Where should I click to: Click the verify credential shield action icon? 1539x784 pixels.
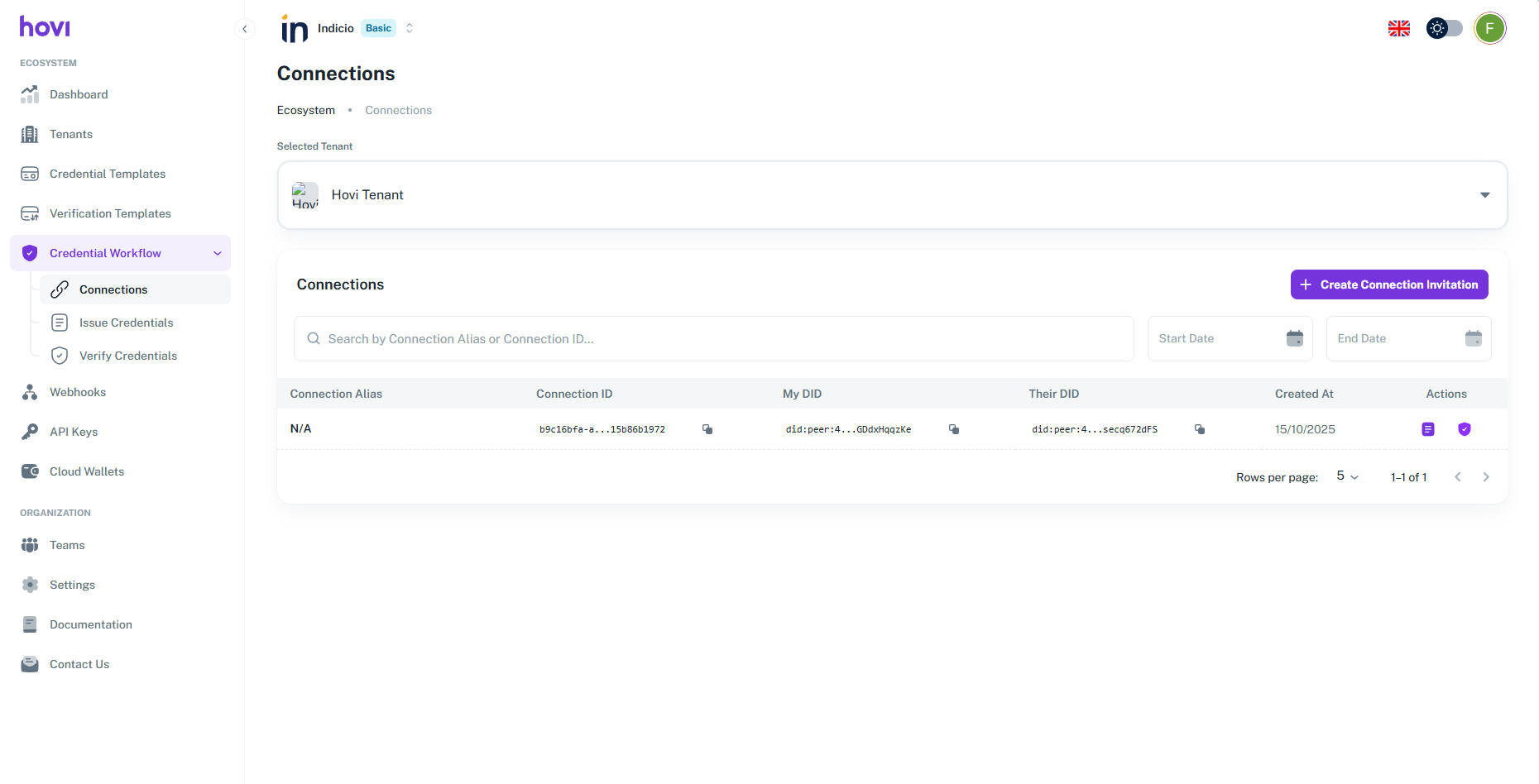[x=1465, y=429]
